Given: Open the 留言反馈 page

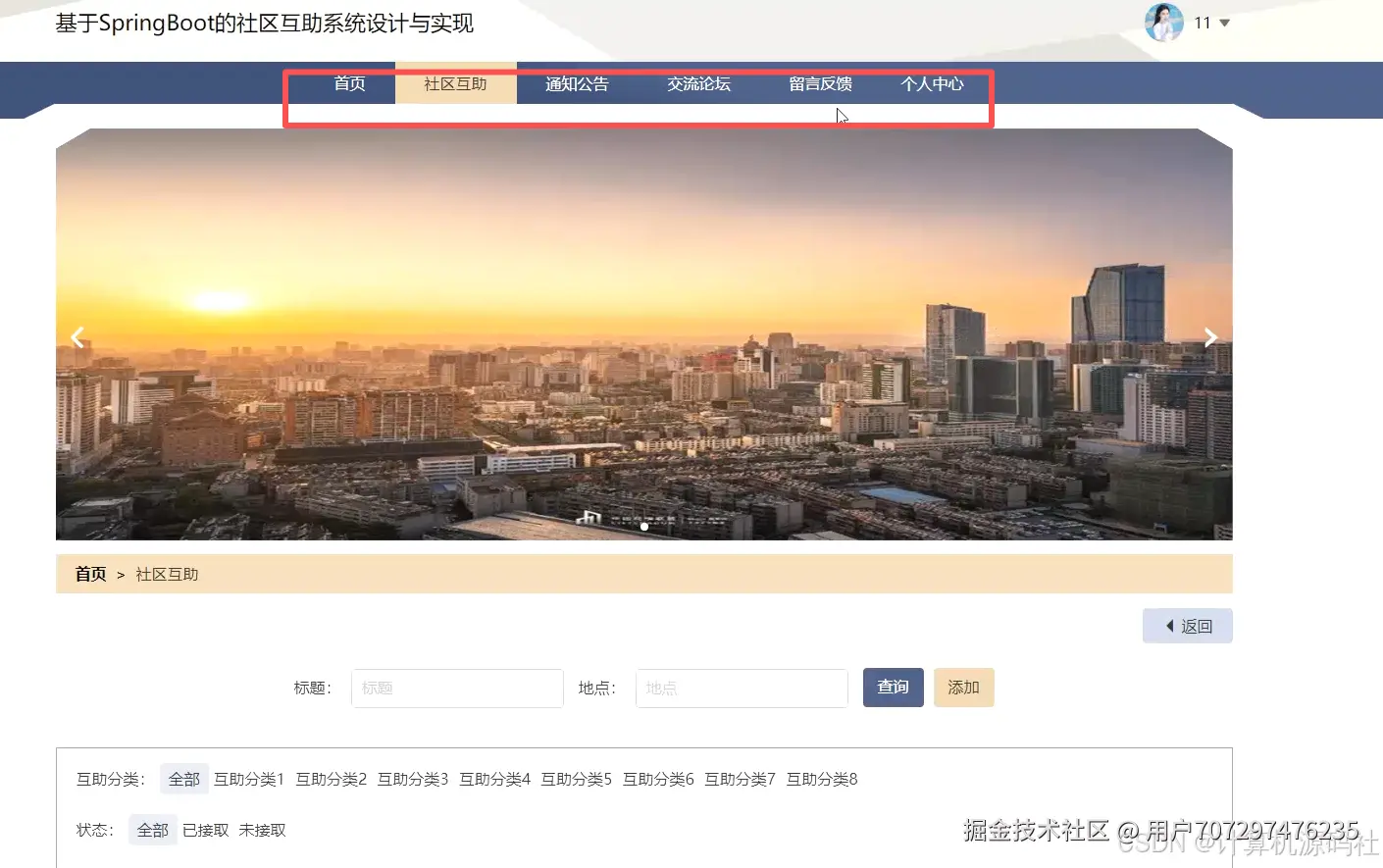Looking at the screenshot, I should coord(820,84).
